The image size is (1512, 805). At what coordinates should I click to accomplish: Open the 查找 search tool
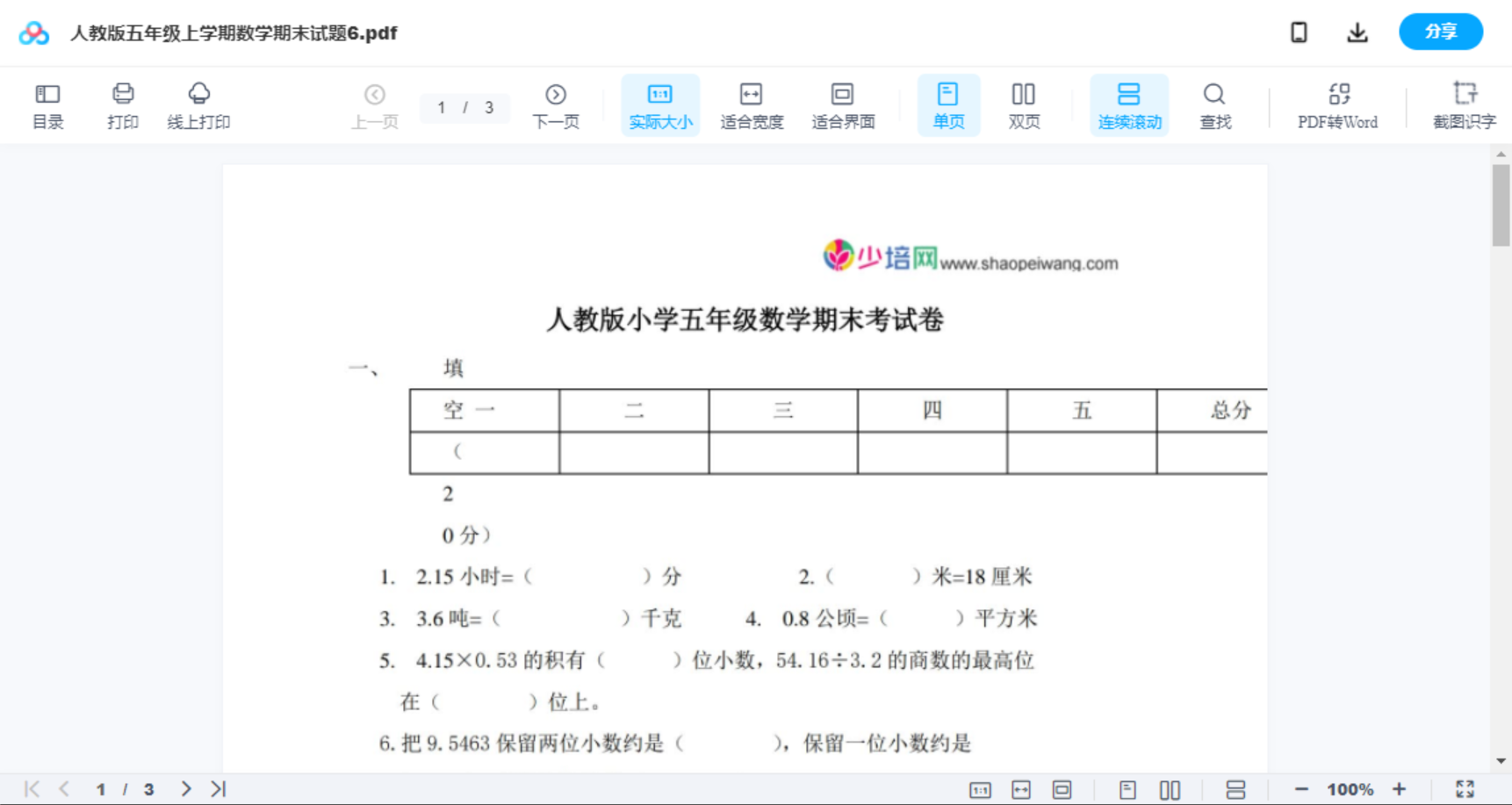pos(1214,105)
